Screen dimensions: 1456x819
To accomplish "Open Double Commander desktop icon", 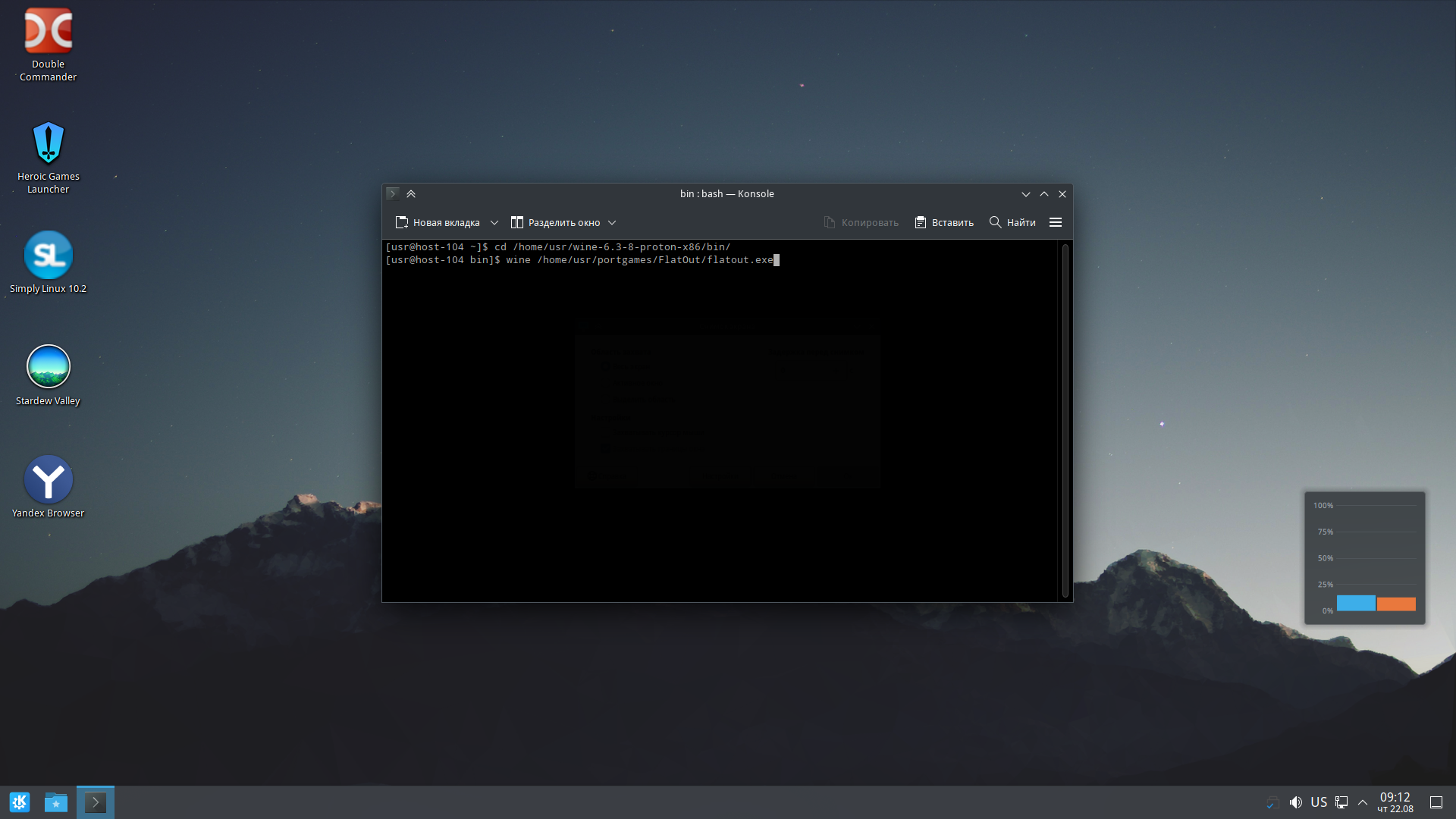I will pyautogui.click(x=48, y=32).
